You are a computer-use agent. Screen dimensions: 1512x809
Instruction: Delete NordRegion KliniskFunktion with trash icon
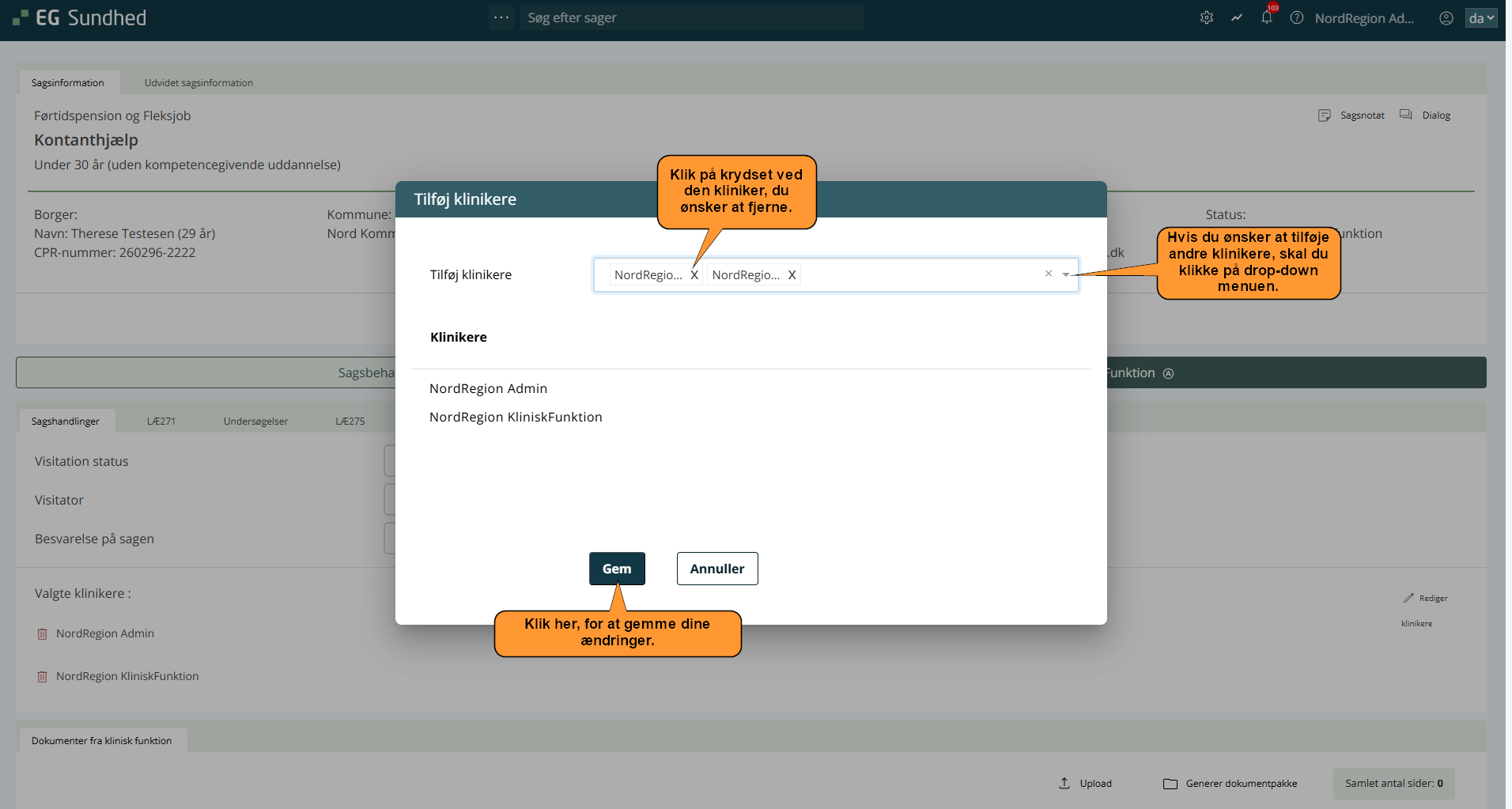(43, 677)
